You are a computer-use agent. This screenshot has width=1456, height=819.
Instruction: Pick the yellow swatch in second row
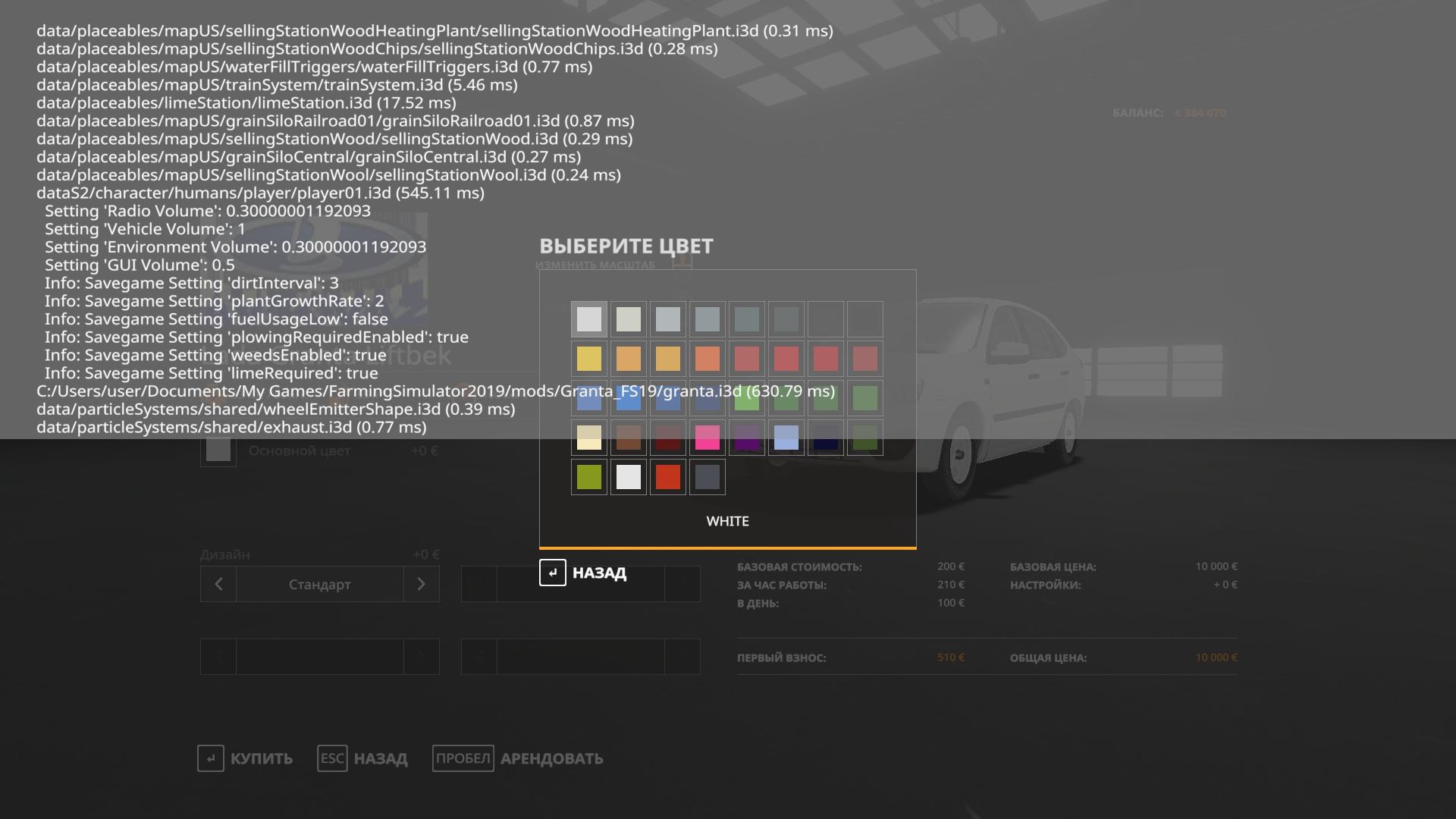(589, 359)
